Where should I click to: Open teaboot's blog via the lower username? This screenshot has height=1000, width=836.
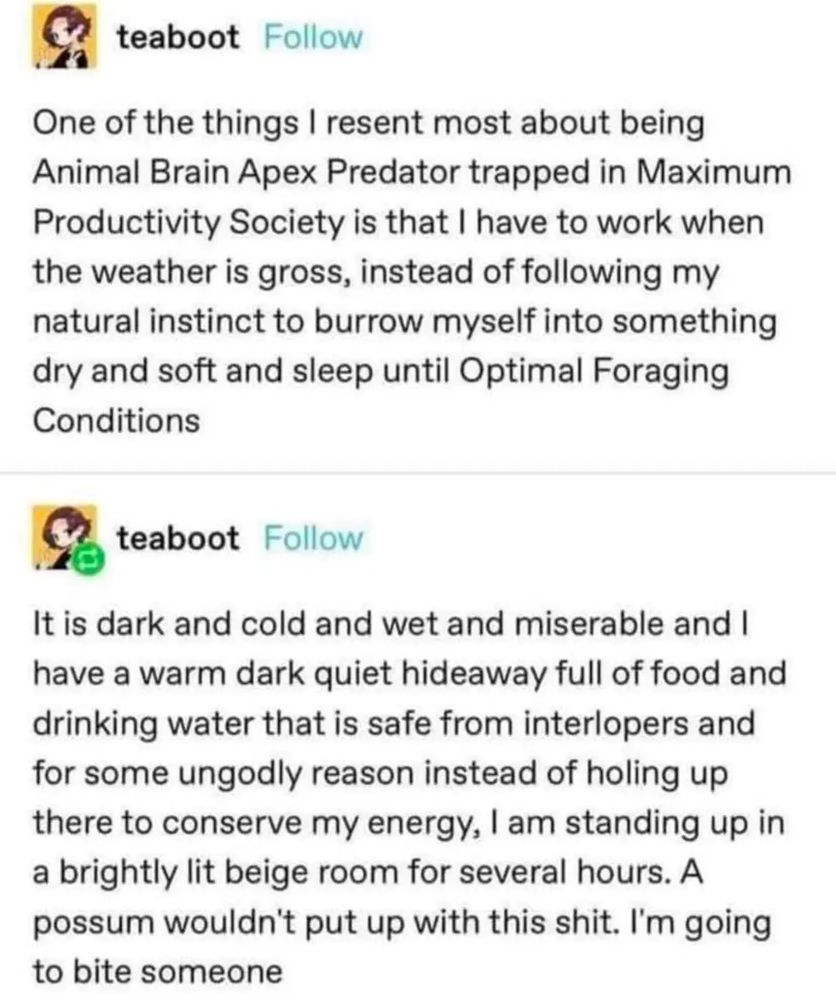tap(178, 538)
